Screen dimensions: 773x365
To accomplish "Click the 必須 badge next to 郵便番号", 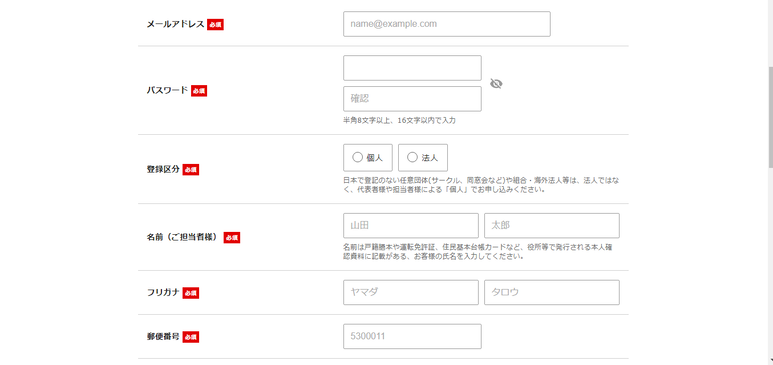I will (x=191, y=337).
